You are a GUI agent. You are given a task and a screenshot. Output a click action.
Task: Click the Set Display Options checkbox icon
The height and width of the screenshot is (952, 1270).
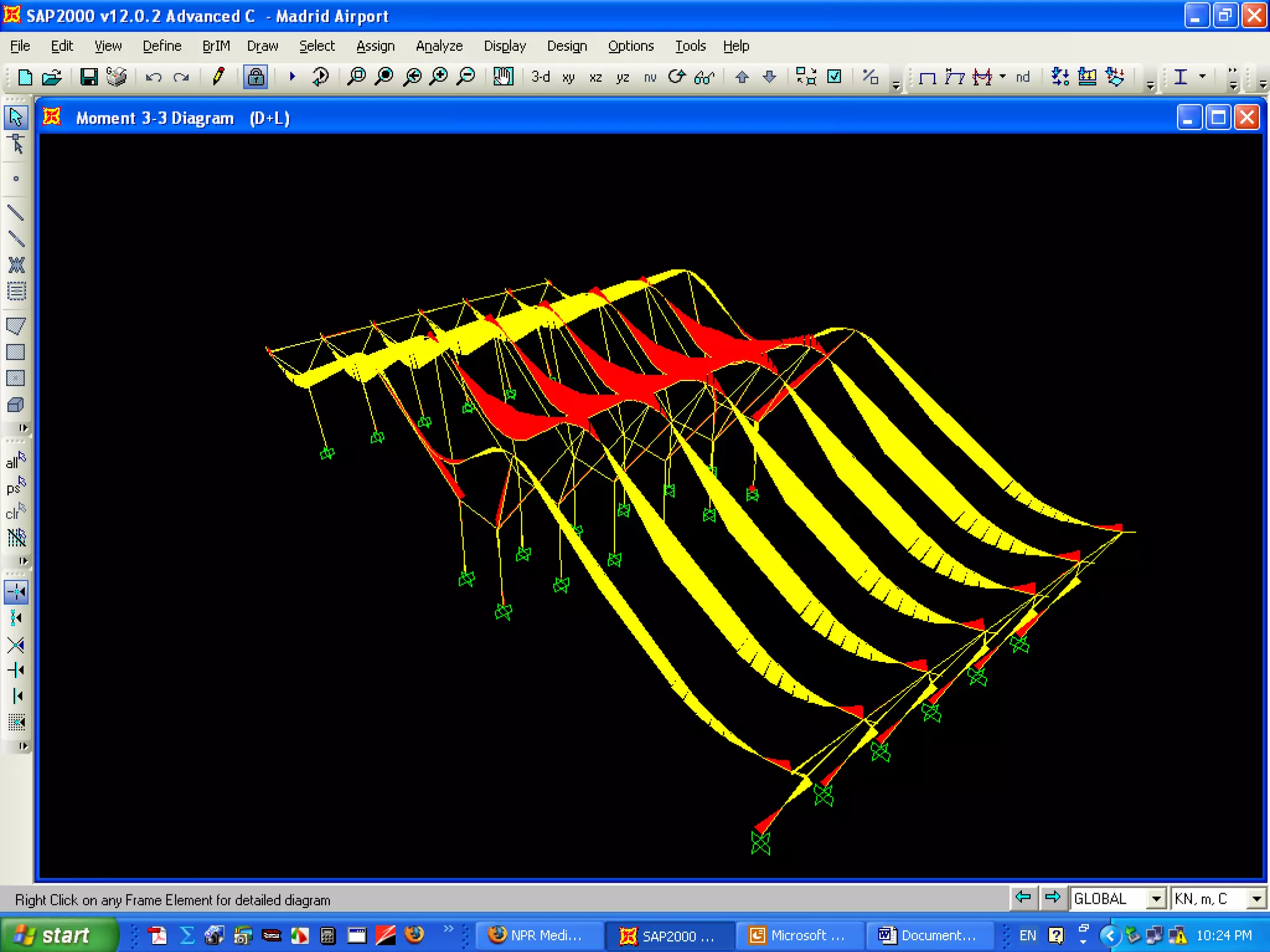click(835, 77)
